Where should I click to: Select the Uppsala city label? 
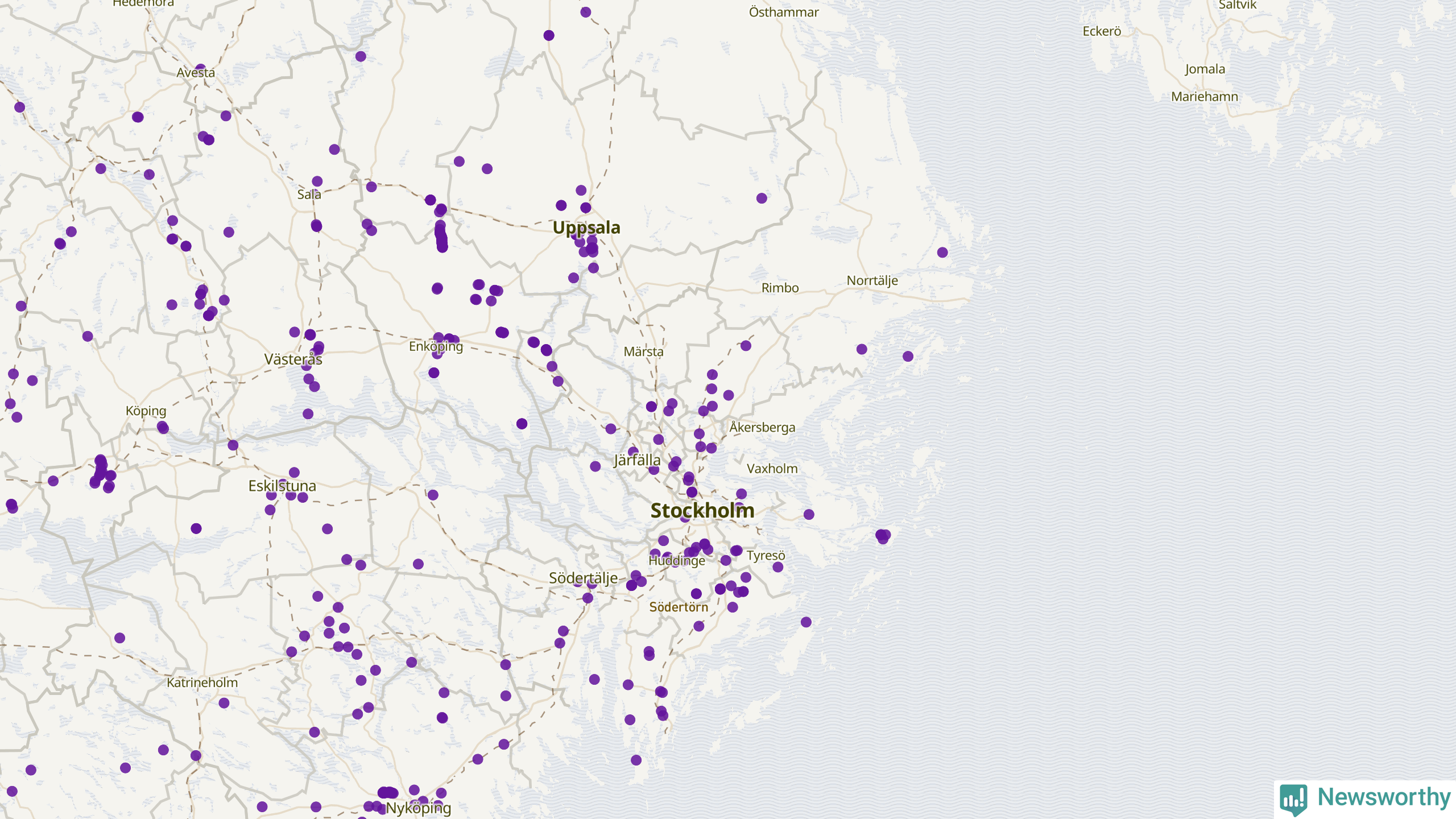pyautogui.click(x=586, y=227)
